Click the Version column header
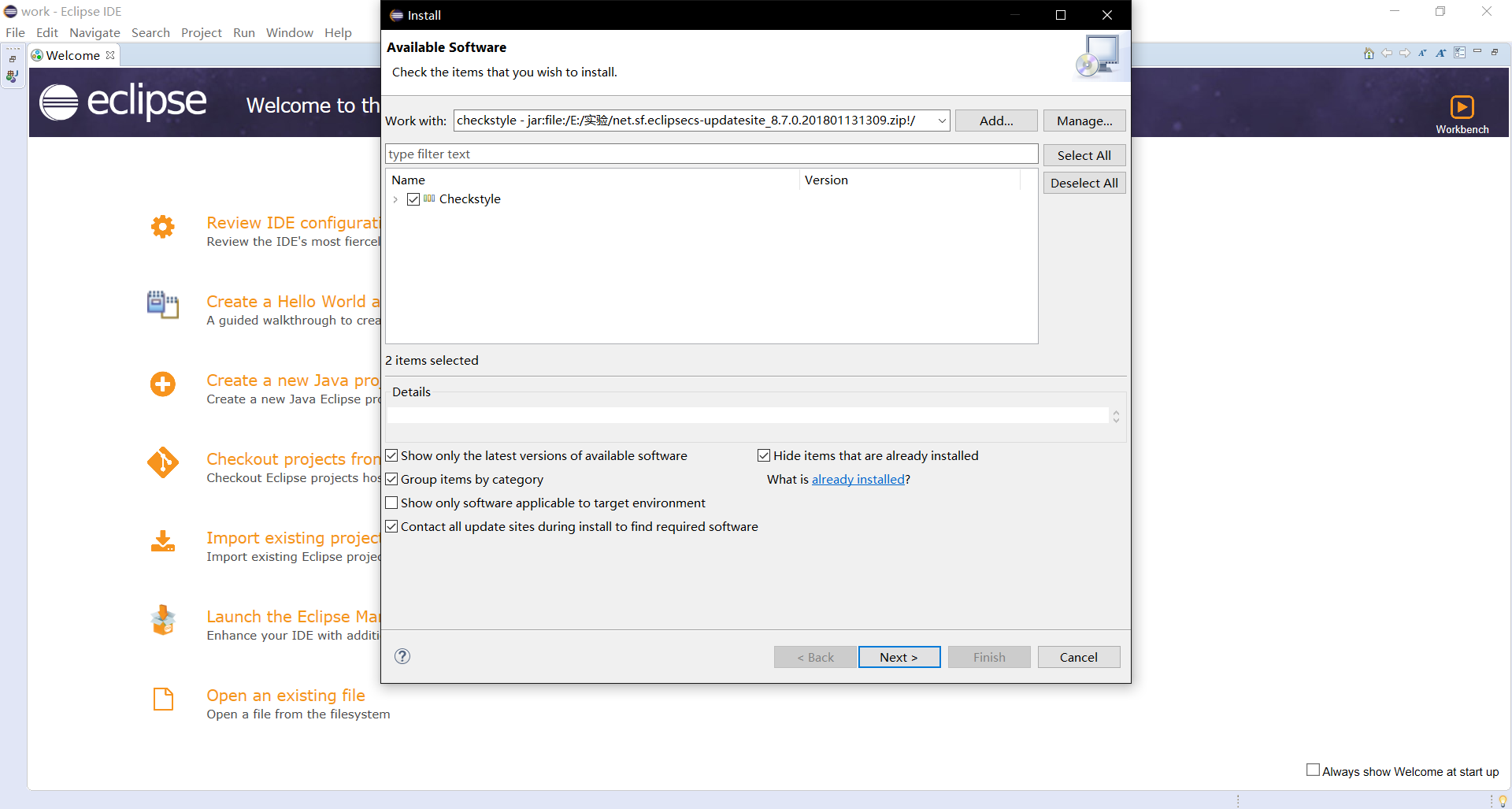 pyautogui.click(x=910, y=180)
